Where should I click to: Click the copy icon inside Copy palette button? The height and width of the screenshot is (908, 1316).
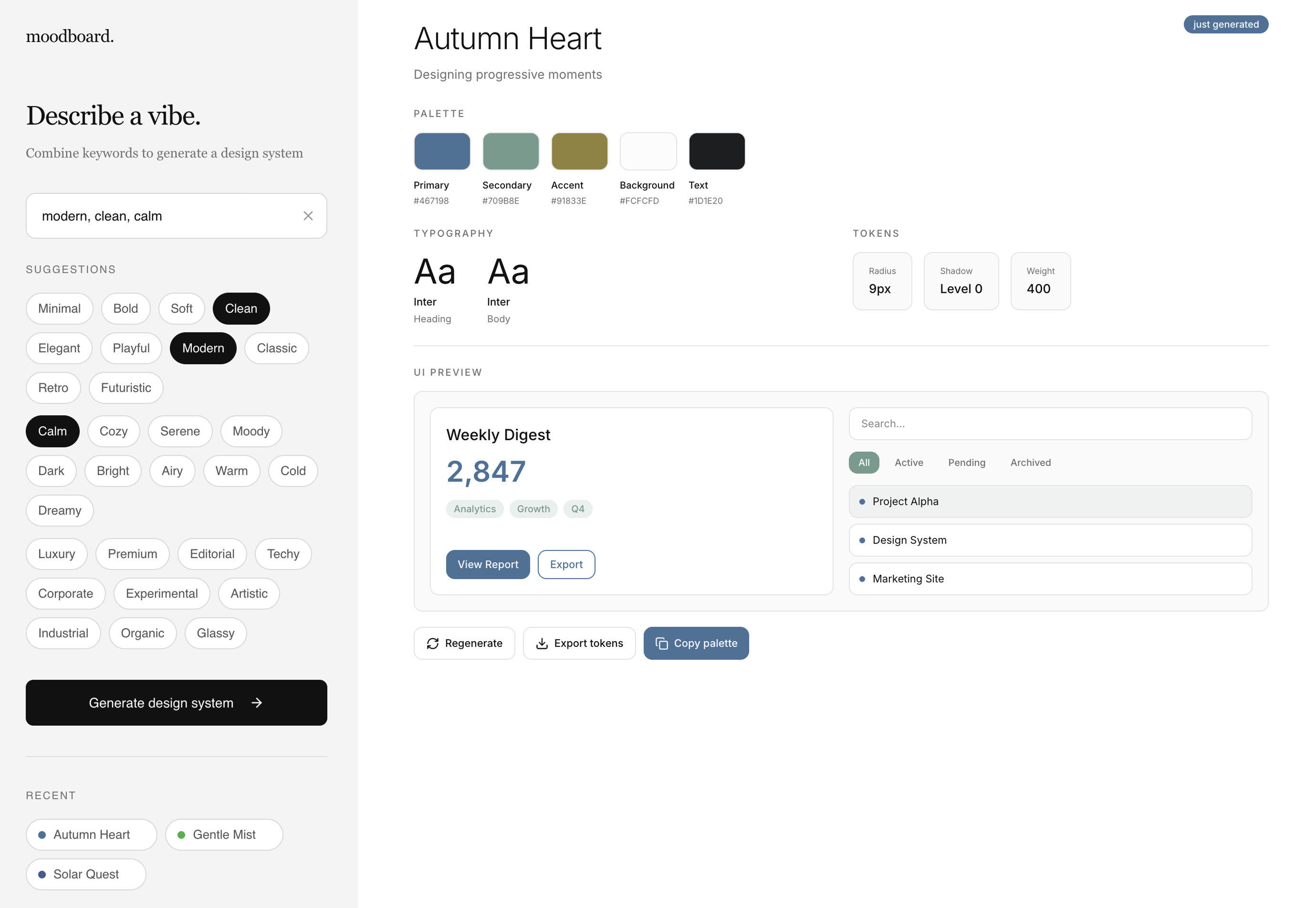pyautogui.click(x=662, y=643)
